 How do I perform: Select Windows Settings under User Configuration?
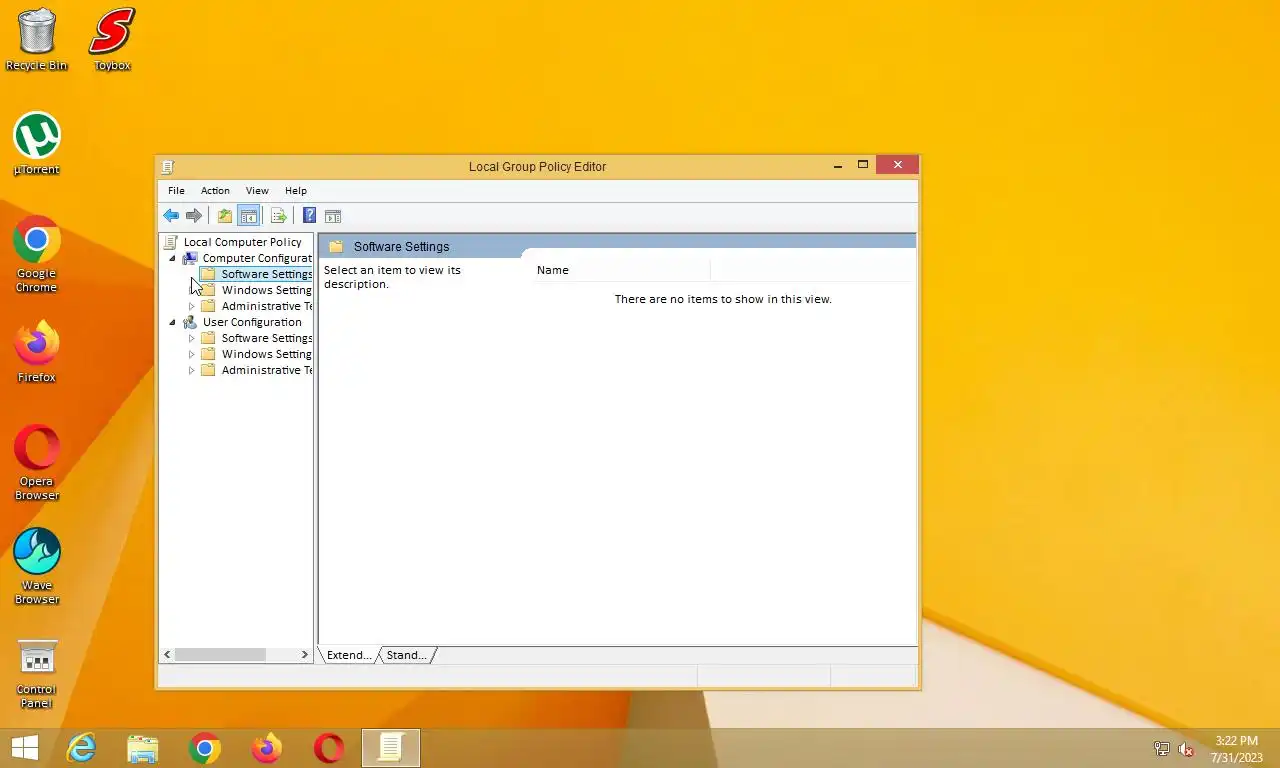[x=266, y=354]
